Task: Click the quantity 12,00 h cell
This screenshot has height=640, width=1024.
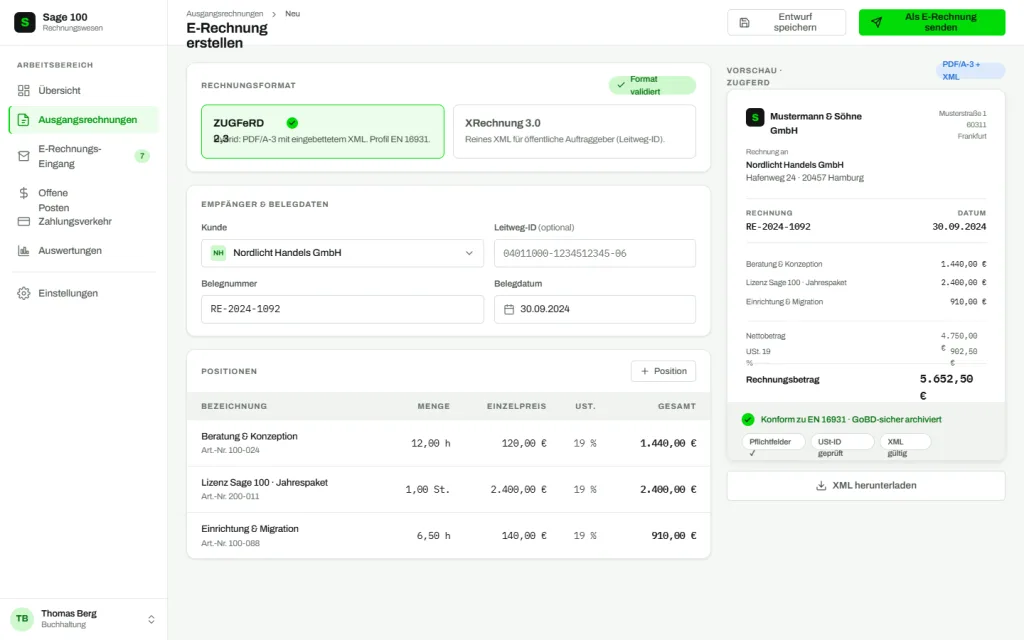Action: pyautogui.click(x=430, y=443)
